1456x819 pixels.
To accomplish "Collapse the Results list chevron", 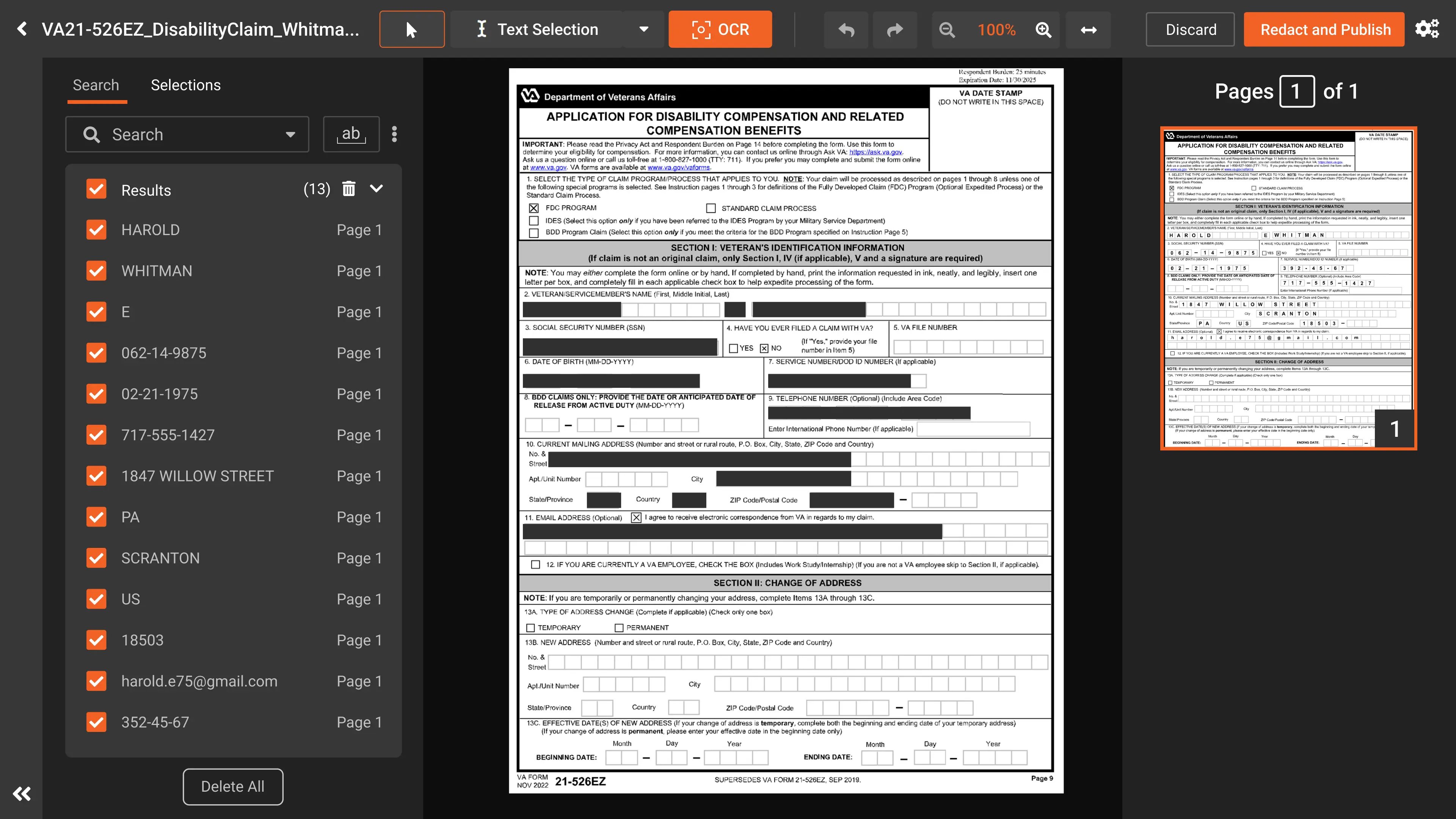I will point(377,189).
